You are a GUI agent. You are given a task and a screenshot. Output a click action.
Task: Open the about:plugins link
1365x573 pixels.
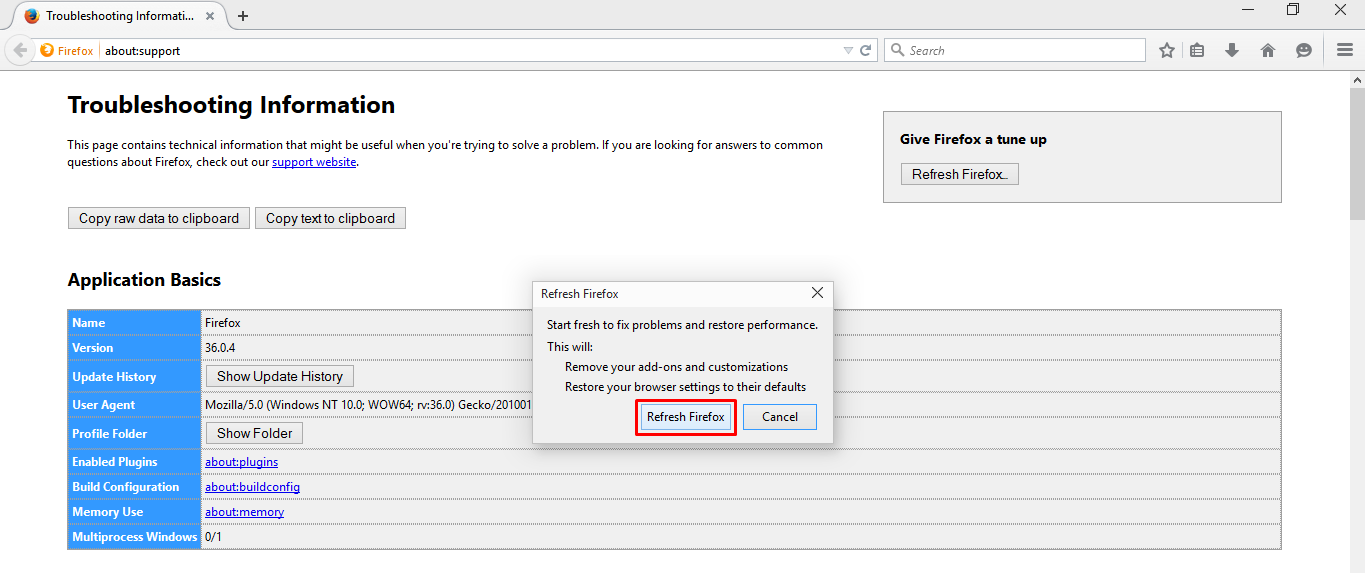(241, 462)
